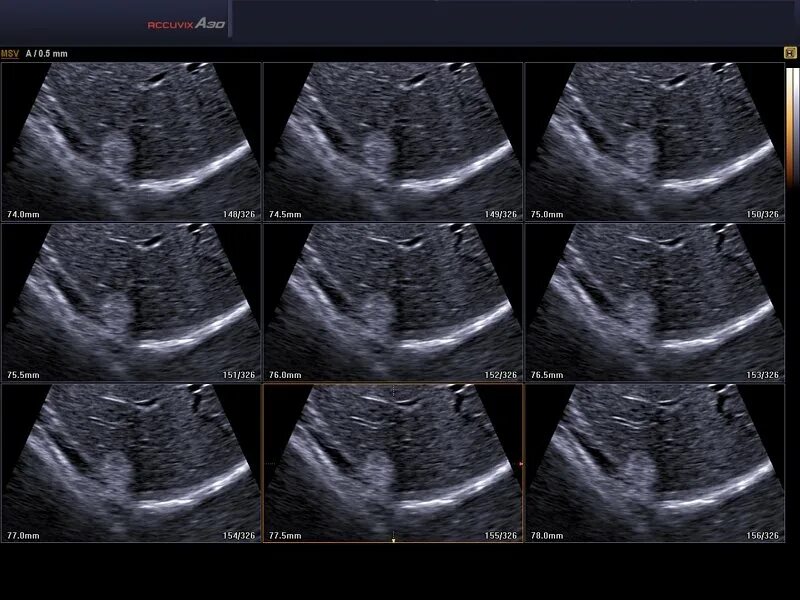Click the 153/326 slice counter
The width and height of the screenshot is (800, 600).
763,375
